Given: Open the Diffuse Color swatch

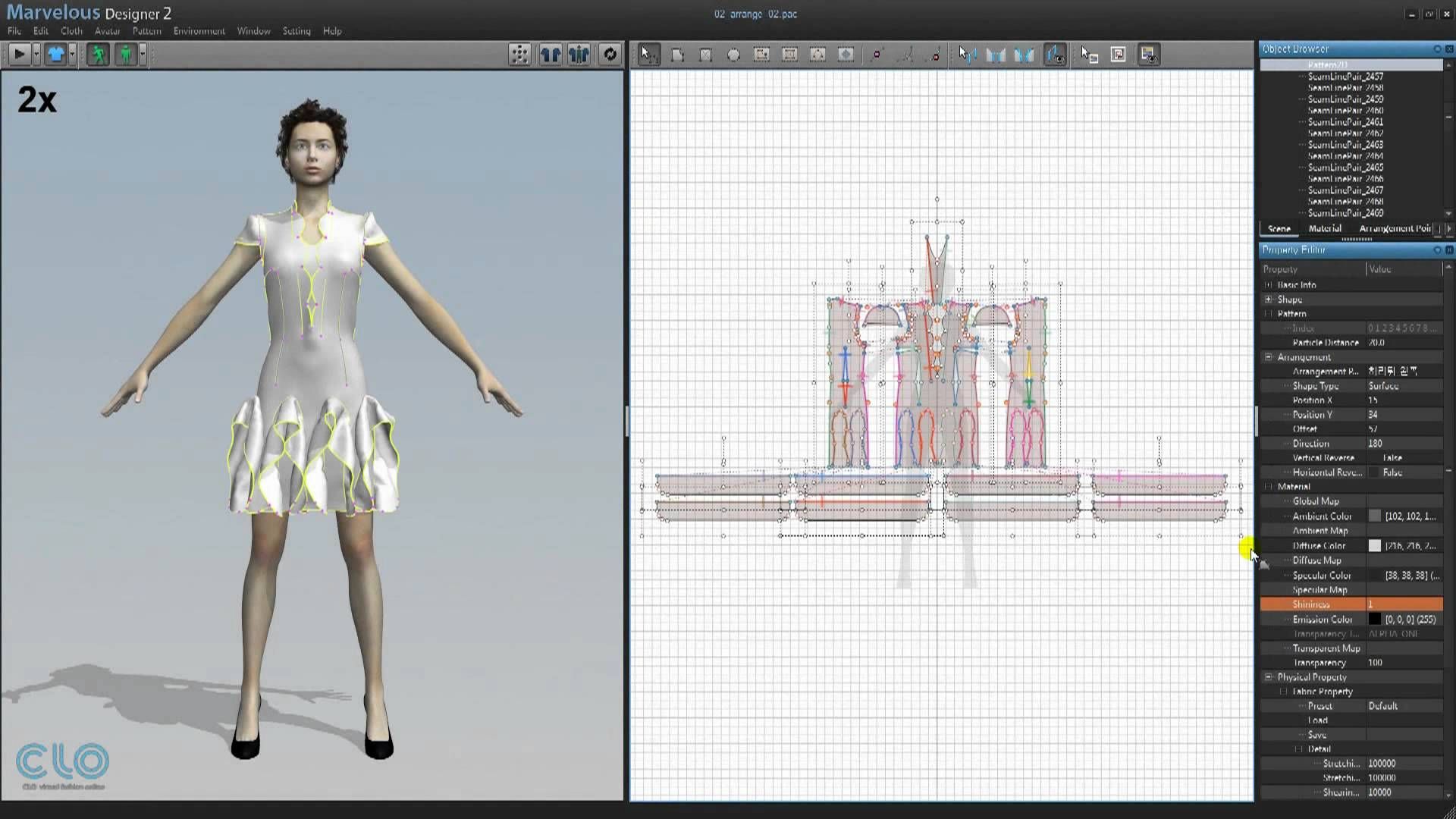Looking at the screenshot, I should (x=1374, y=546).
